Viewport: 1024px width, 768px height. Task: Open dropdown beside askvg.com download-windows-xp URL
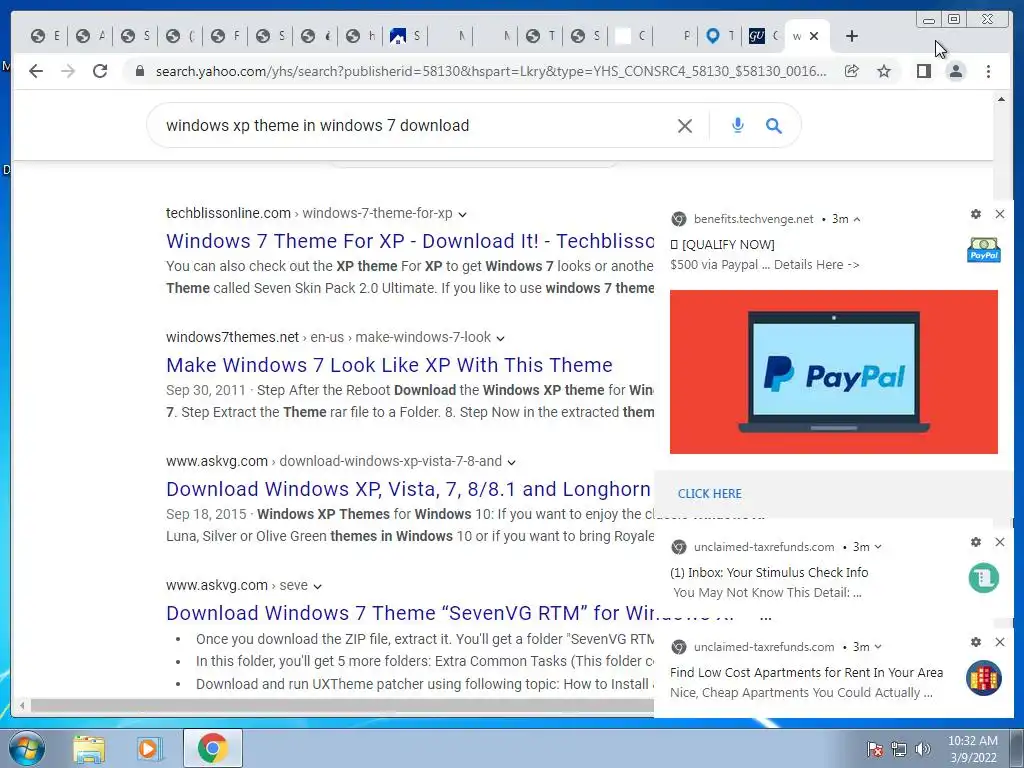tap(511, 462)
